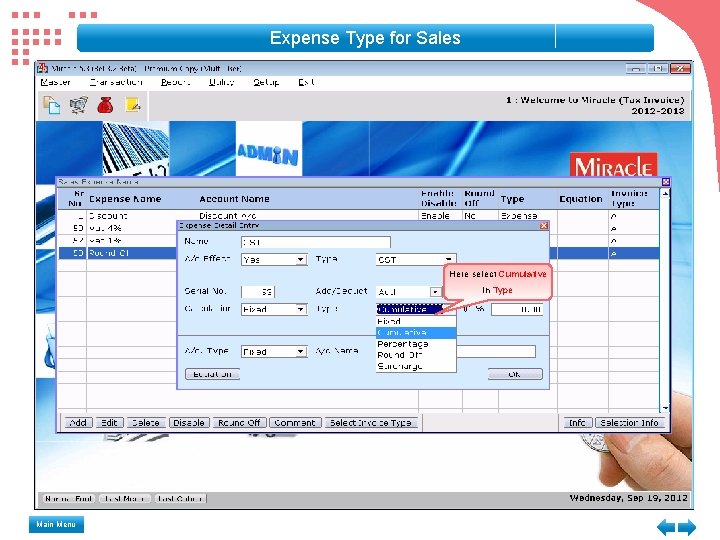Click the Equation column header
The height and width of the screenshot is (540, 720).
click(581, 199)
